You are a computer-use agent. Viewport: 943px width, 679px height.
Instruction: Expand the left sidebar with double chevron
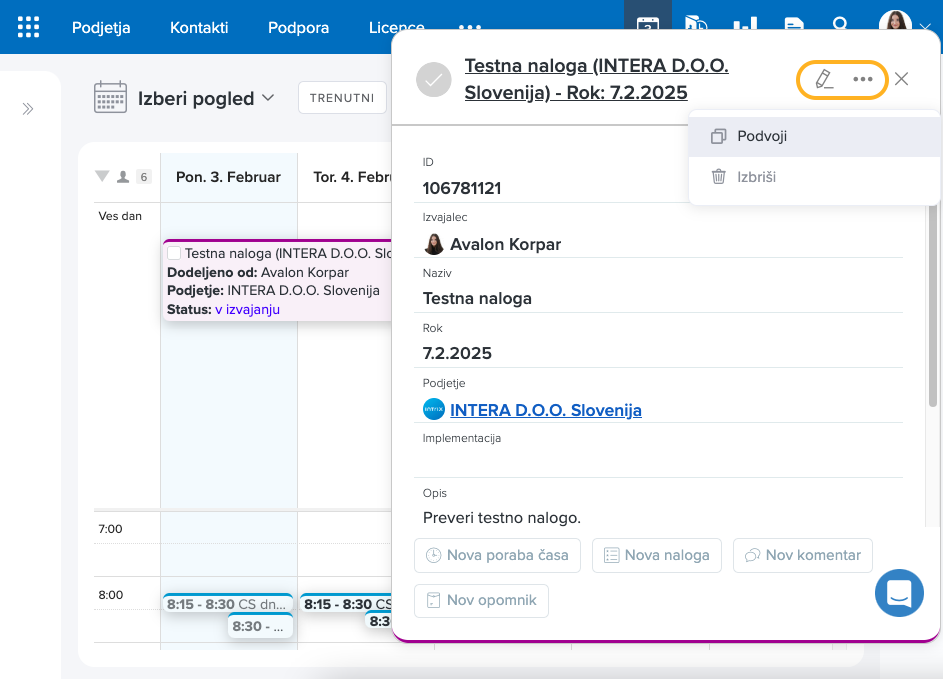click(28, 109)
